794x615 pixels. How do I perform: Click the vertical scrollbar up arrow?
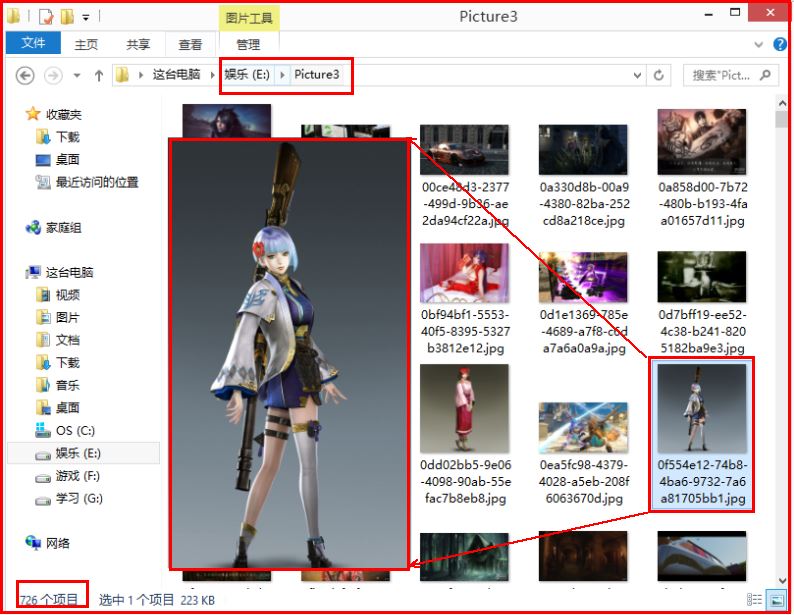pyautogui.click(x=781, y=103)
